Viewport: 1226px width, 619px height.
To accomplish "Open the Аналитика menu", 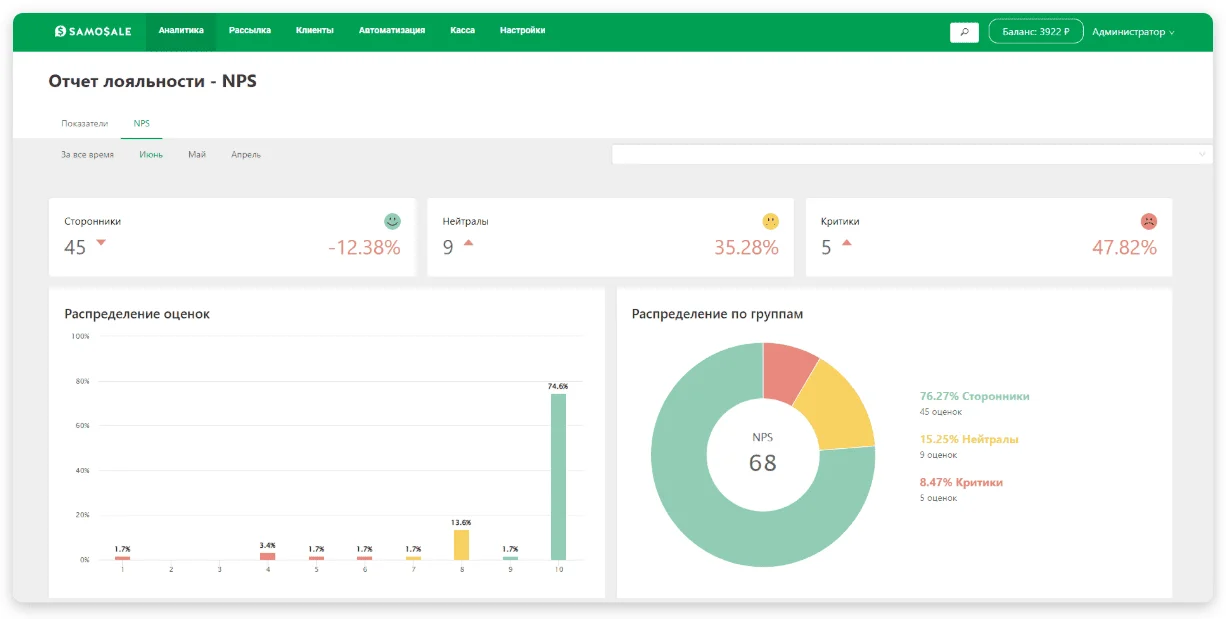I will click(181, 31).
